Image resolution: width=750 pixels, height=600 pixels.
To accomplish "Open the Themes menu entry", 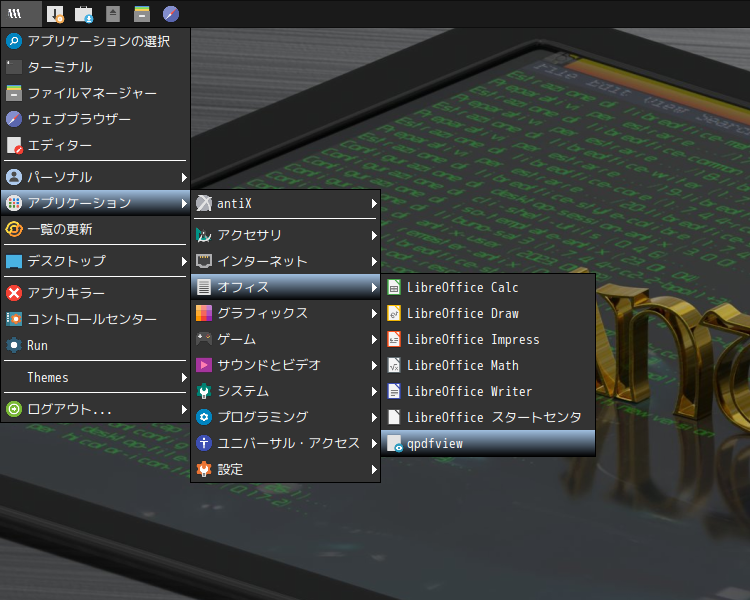I will coord(96,378).
